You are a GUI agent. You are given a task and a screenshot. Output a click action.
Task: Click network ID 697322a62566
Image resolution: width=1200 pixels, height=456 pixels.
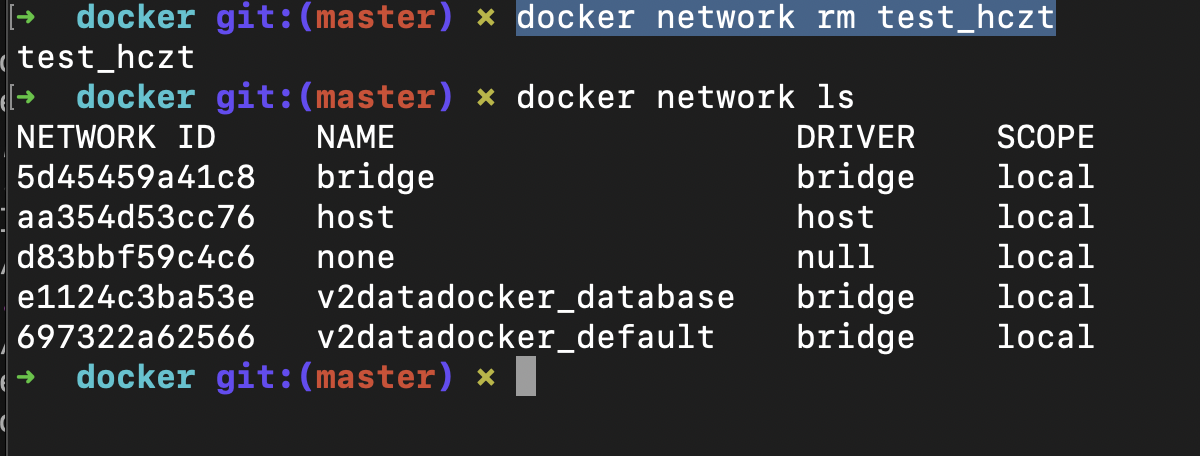136,337
